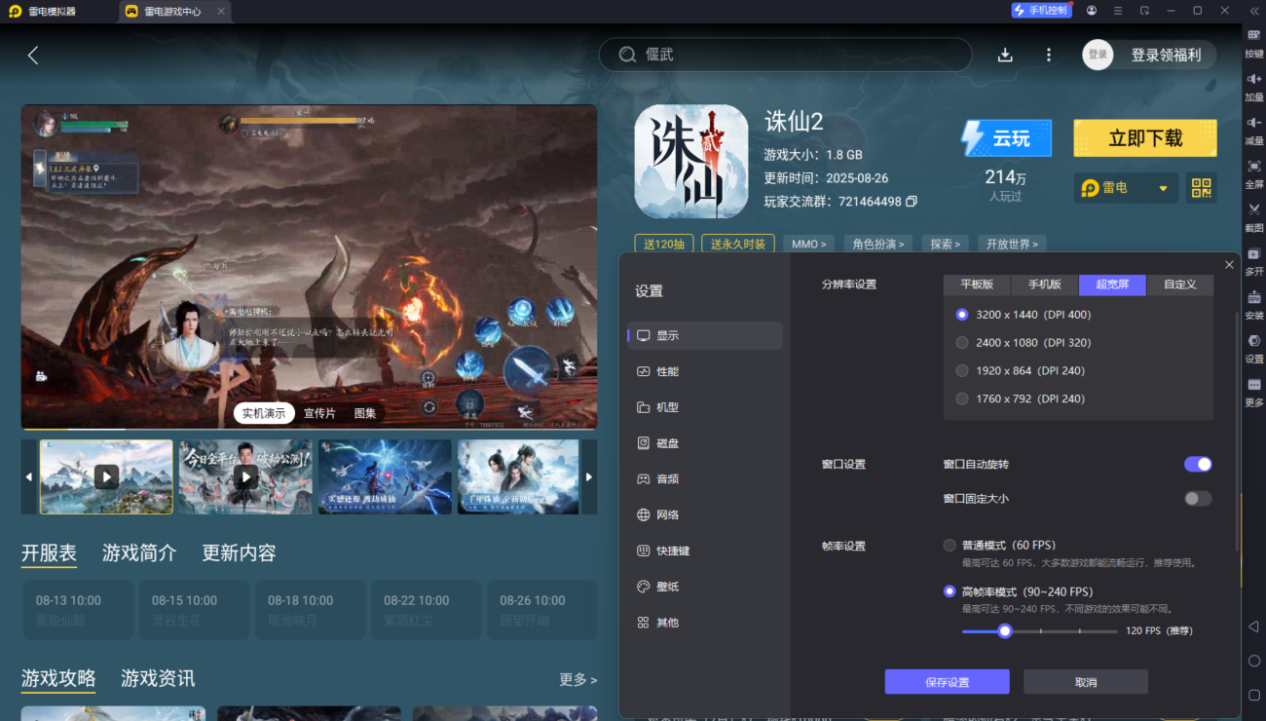Open the 磁盘 settings category
This screenshot has width=1266, height=721.
tap(705, 444)
